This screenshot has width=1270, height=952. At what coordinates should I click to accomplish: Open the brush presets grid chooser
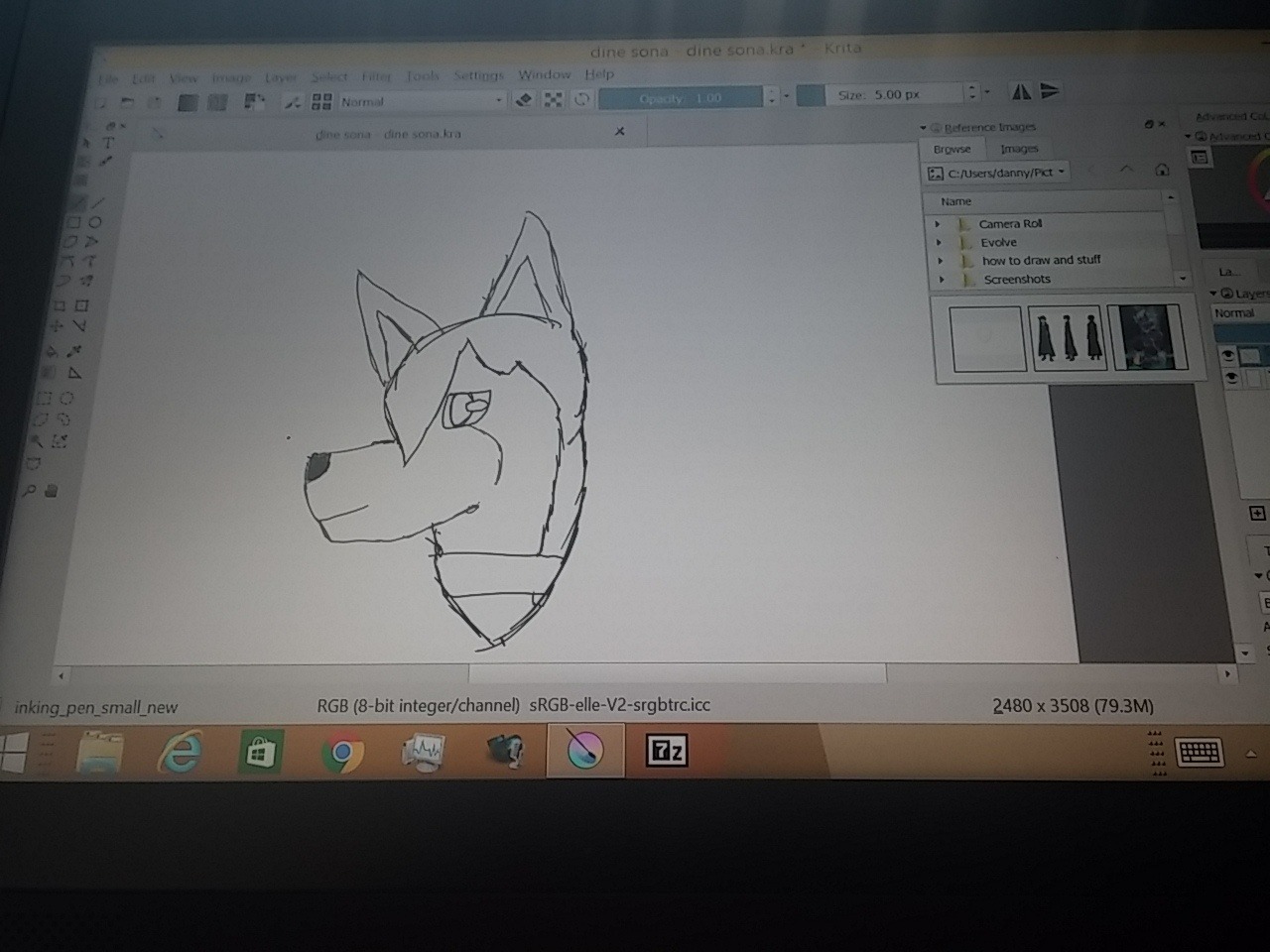(x=321, y=101)
